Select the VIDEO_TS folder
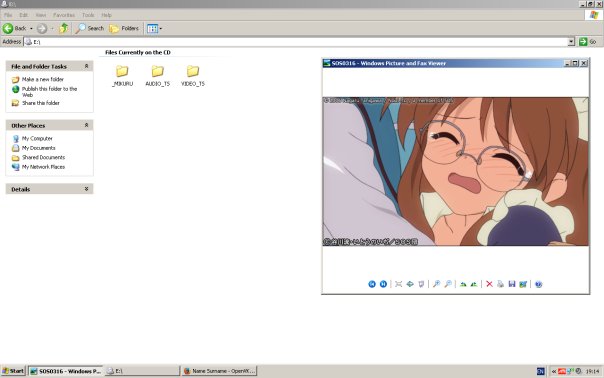Viewport: 604px width, 378px height. pyautogui.click(x=193, y=76)
